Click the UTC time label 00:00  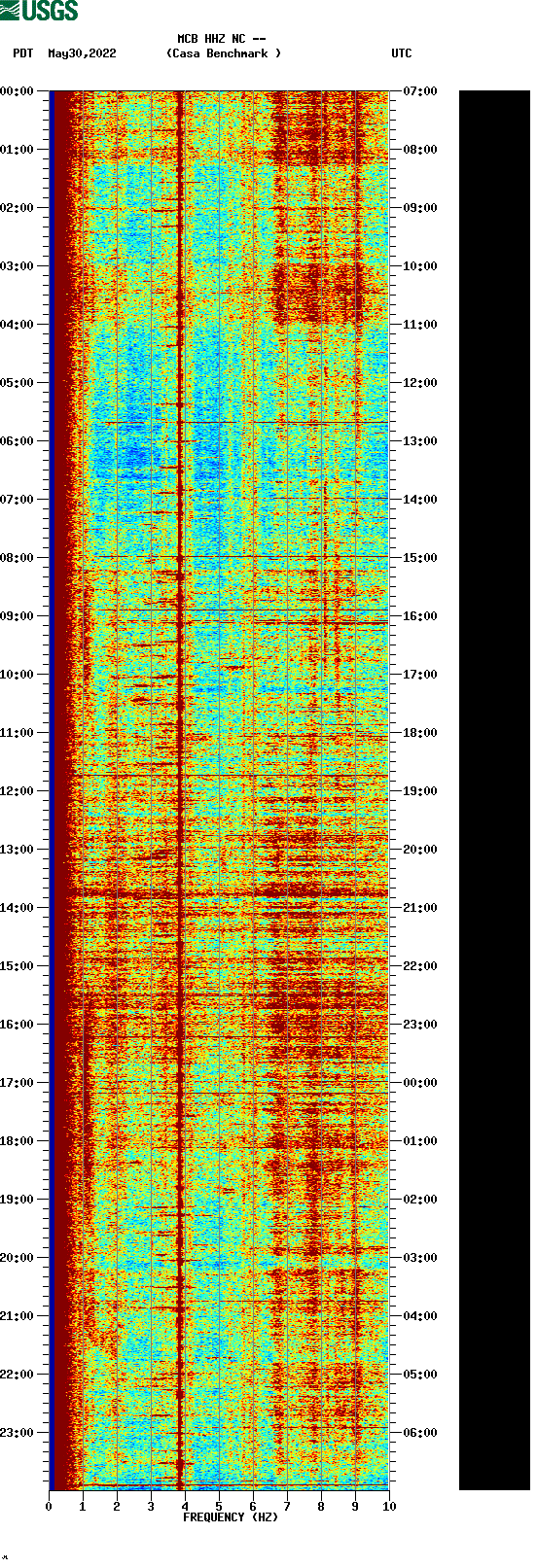click(420, 1083)
